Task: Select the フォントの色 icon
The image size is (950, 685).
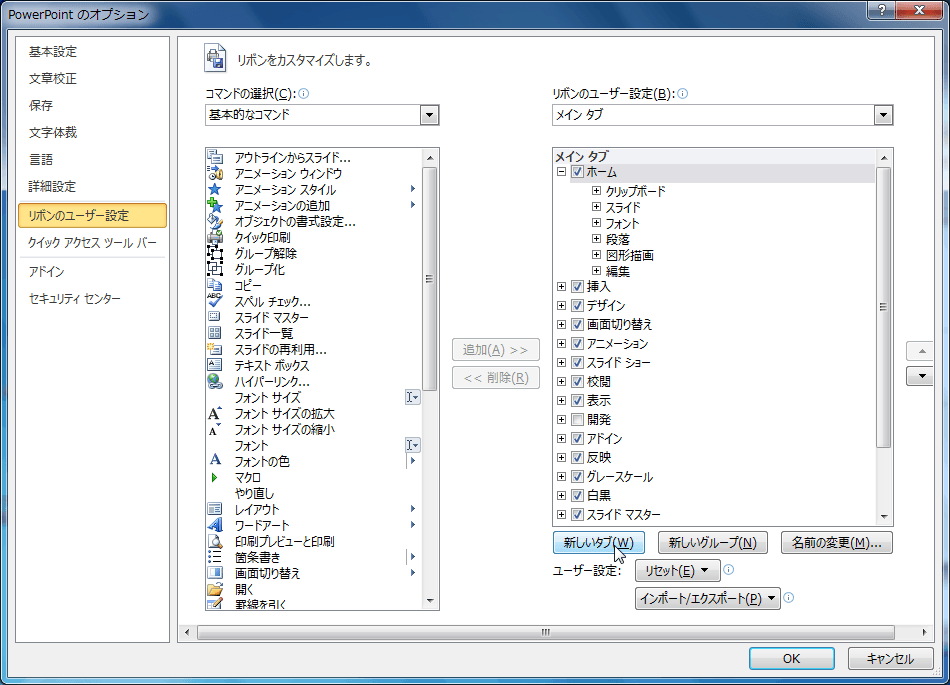Action: [215, 461]
